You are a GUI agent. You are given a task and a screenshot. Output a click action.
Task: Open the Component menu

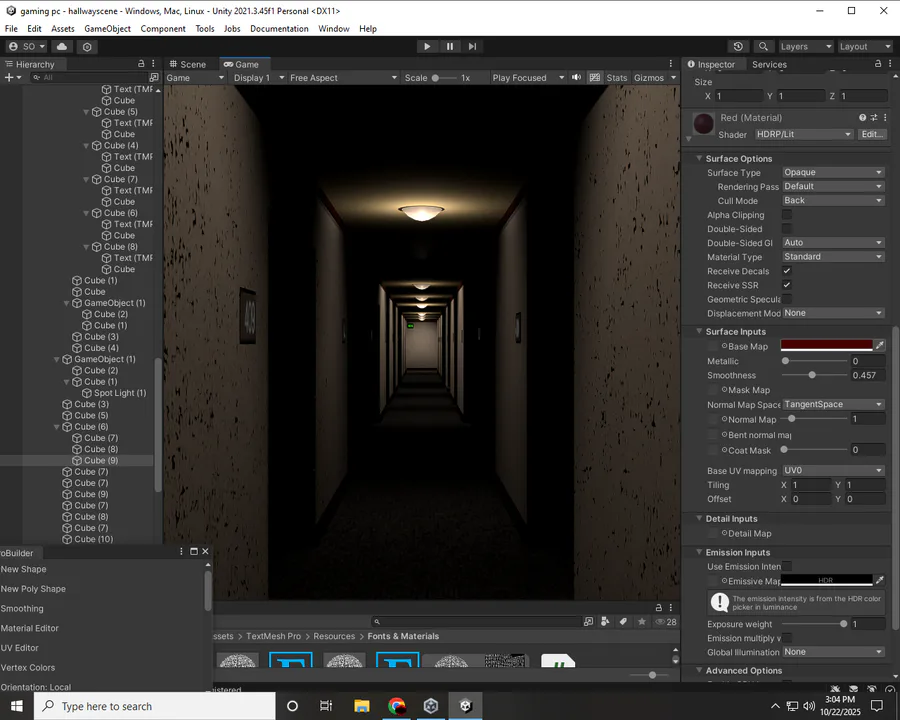pos(163,29)
